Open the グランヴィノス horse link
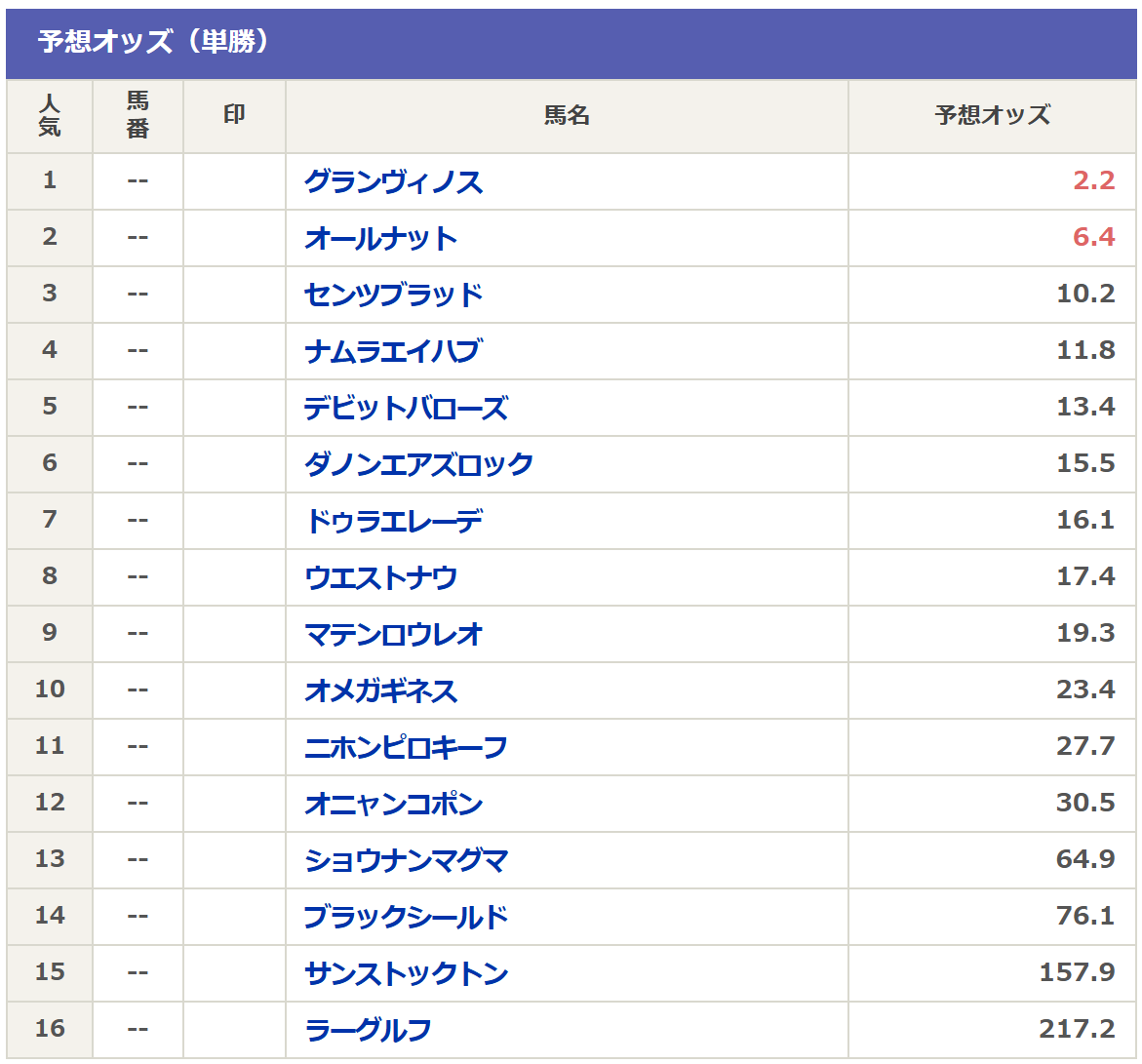 (393, 182)
